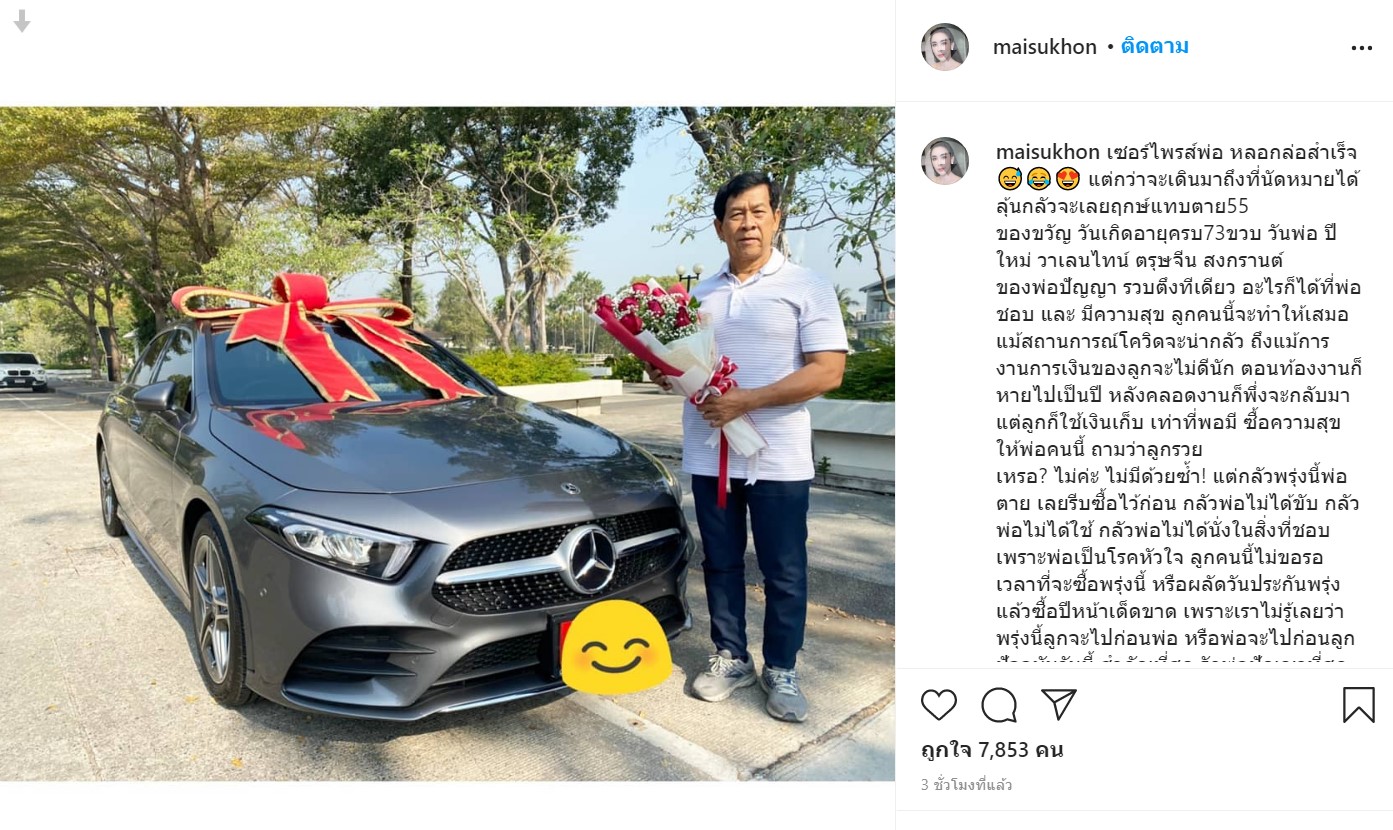Click the laughing-crying emoji in caption

pos(1038,180)
